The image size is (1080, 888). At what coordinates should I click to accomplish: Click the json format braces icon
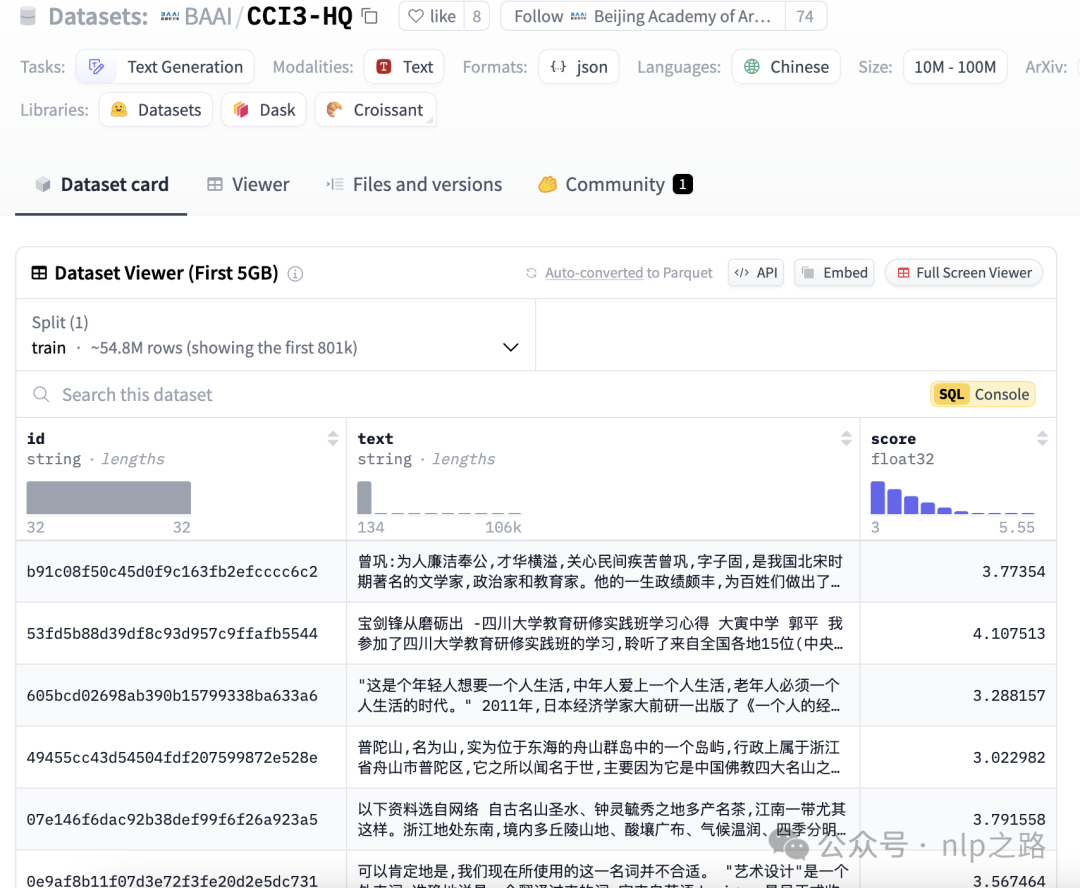point(558,67)
